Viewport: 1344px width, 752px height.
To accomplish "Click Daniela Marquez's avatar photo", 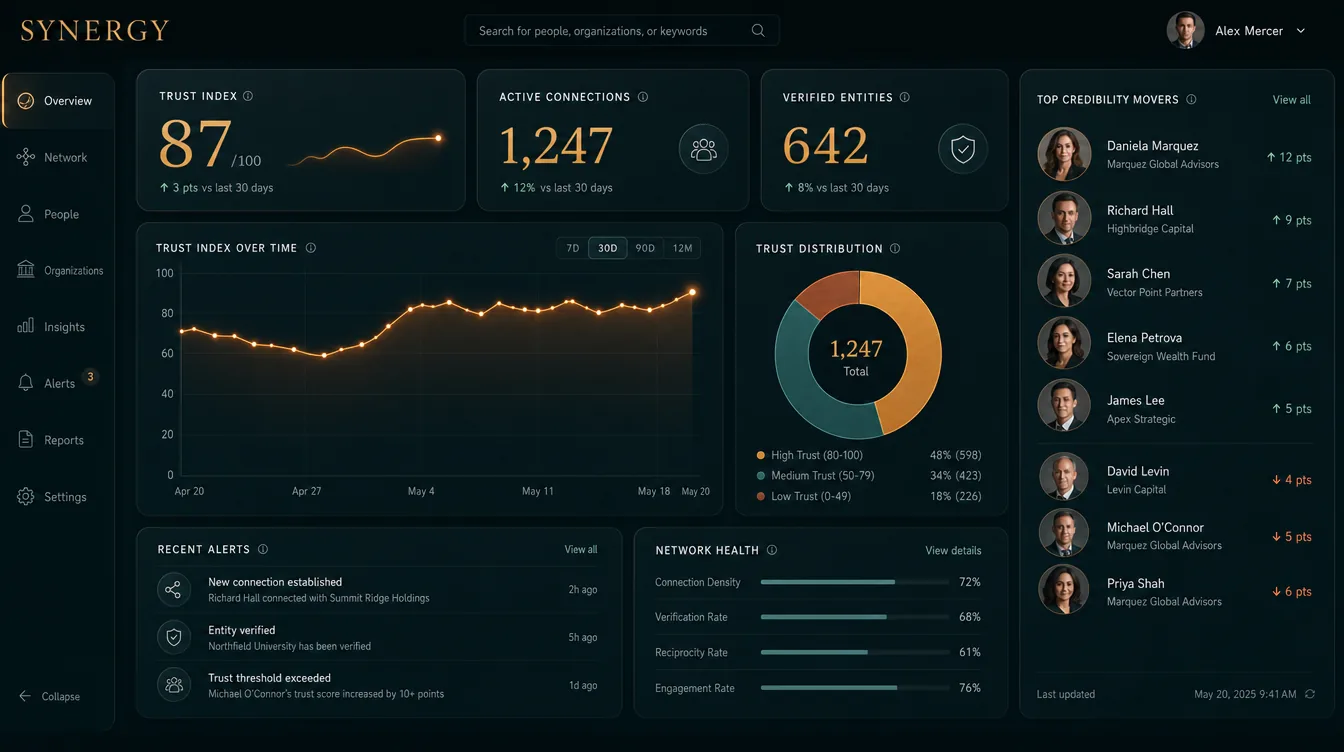I will (1064, 154).
